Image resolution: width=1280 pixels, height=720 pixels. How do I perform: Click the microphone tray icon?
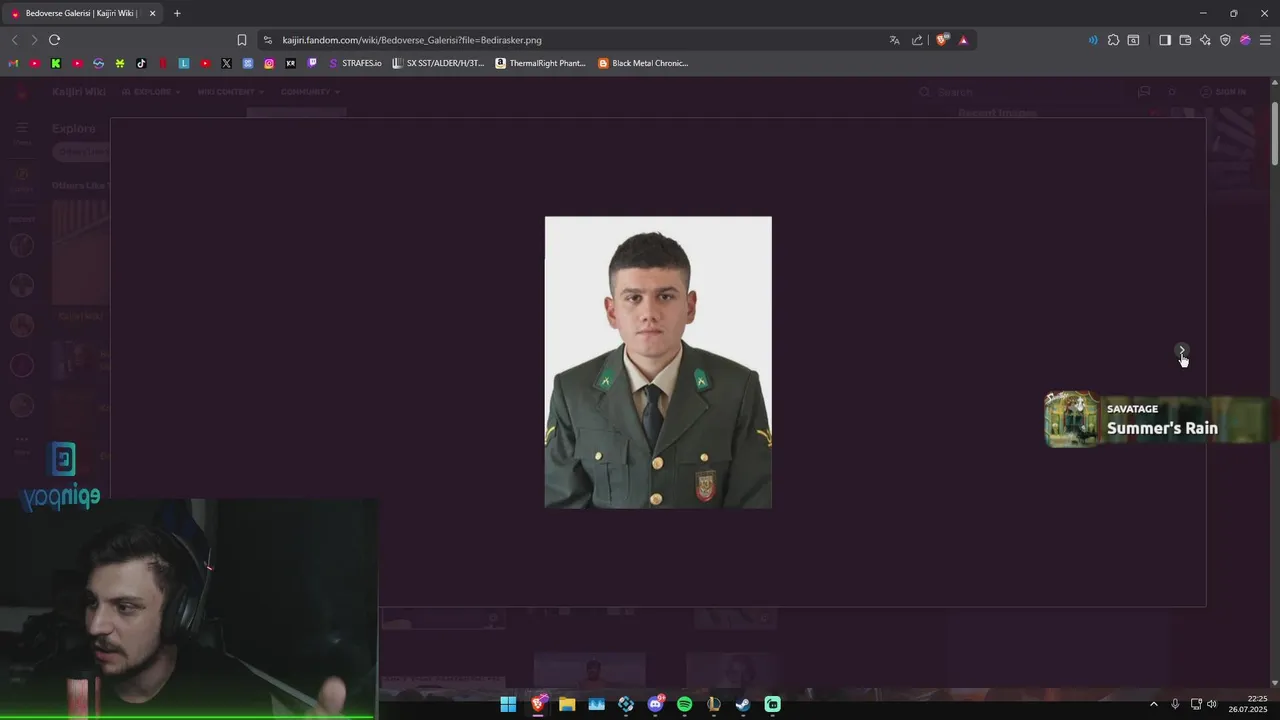pos(1175,704)
